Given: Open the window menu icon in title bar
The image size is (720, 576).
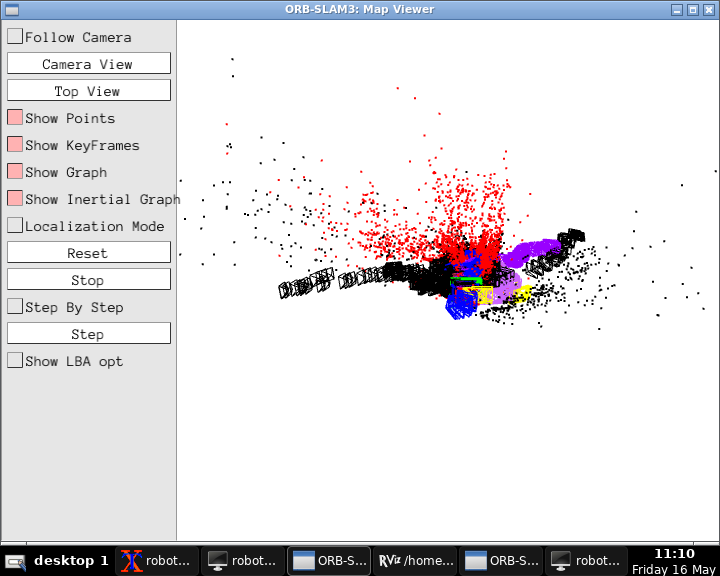Looking at the screenshot, I should (x=11, y=10).
